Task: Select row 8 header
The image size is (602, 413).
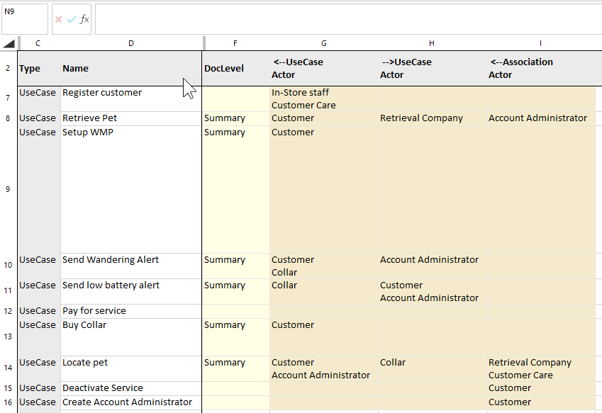Action: pyautogui.click(x=8, y=119)
